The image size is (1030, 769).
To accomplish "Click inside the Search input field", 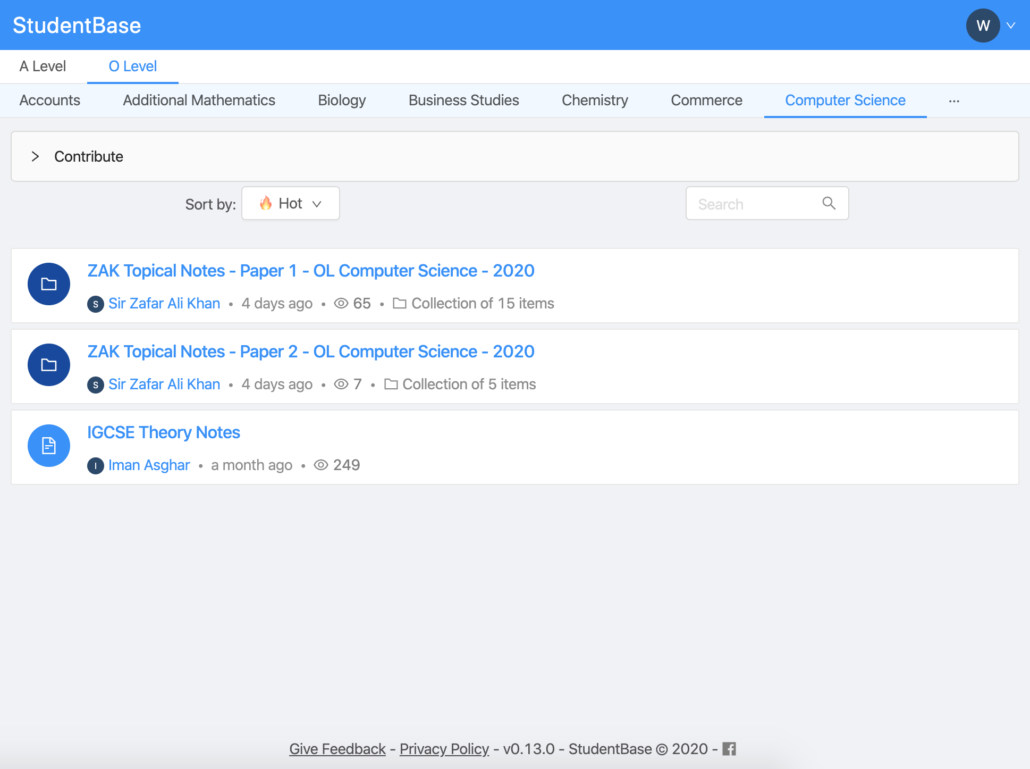I will (752, 204).
